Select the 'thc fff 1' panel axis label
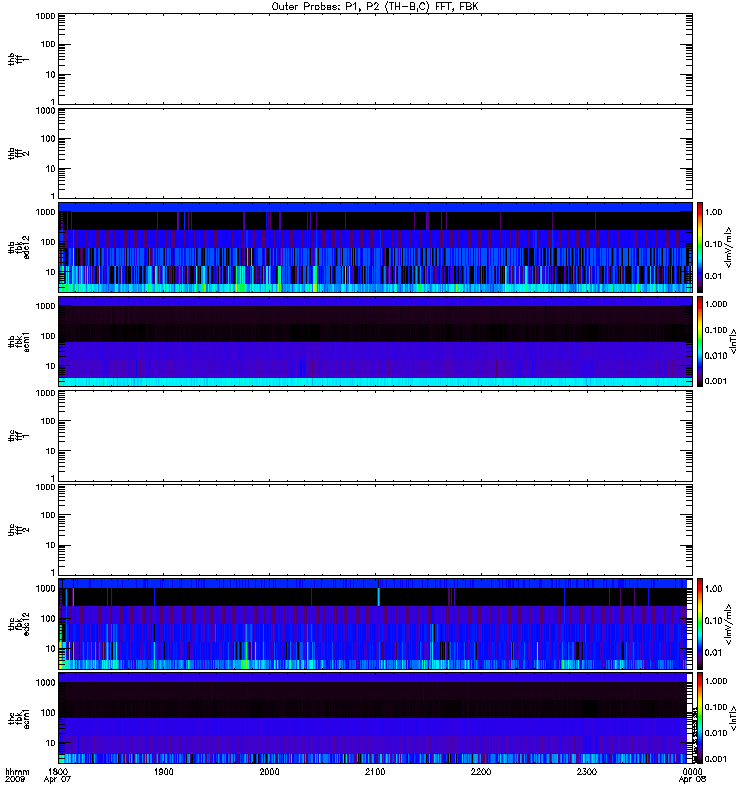Image resolution: width=750 pixels, height=800 pixels. tap(18, 436)
